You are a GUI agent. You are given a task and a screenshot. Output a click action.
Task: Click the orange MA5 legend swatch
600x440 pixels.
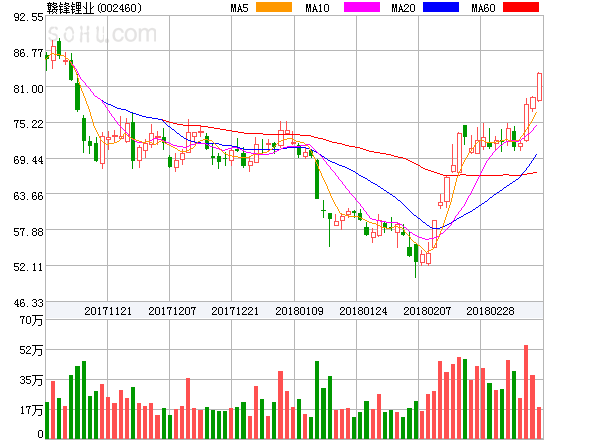pos(274,7)
